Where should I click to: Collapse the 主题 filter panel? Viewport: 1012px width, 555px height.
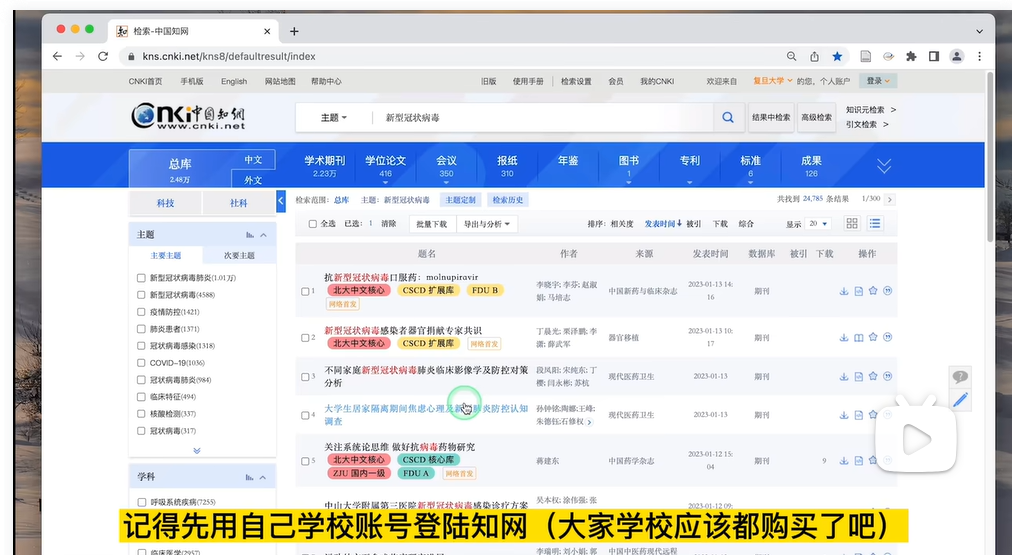click(x=263, y=235)
